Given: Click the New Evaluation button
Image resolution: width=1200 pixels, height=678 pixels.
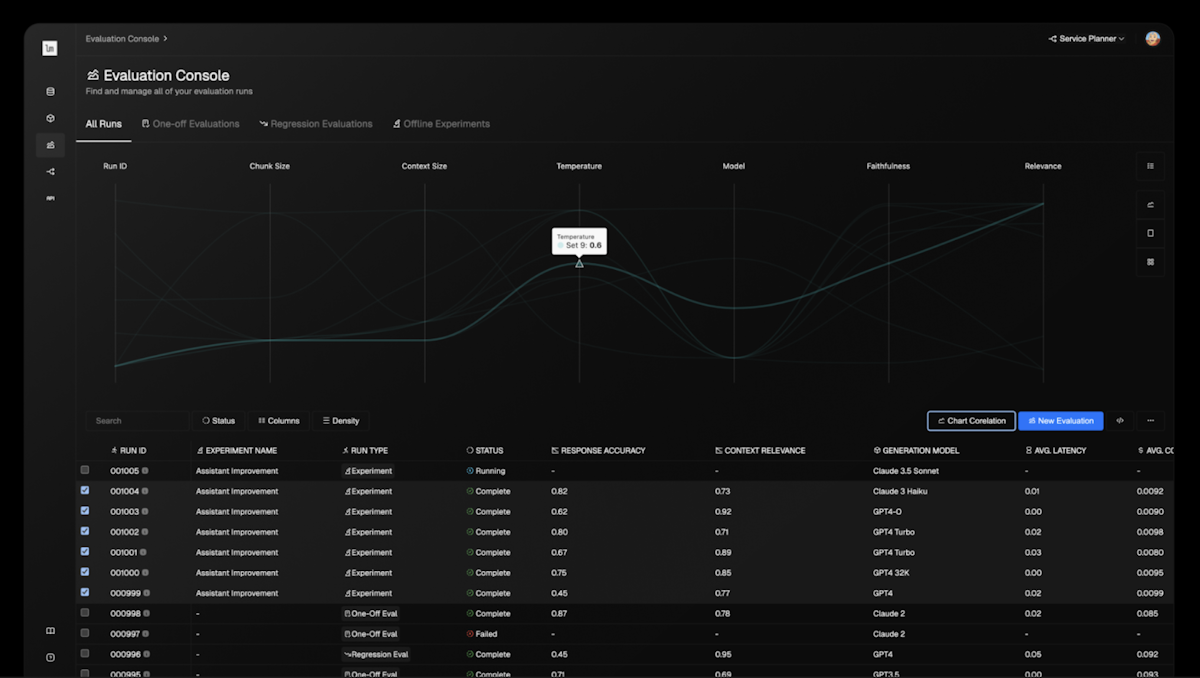Looking at the screenshot, I should (1060, 420).
